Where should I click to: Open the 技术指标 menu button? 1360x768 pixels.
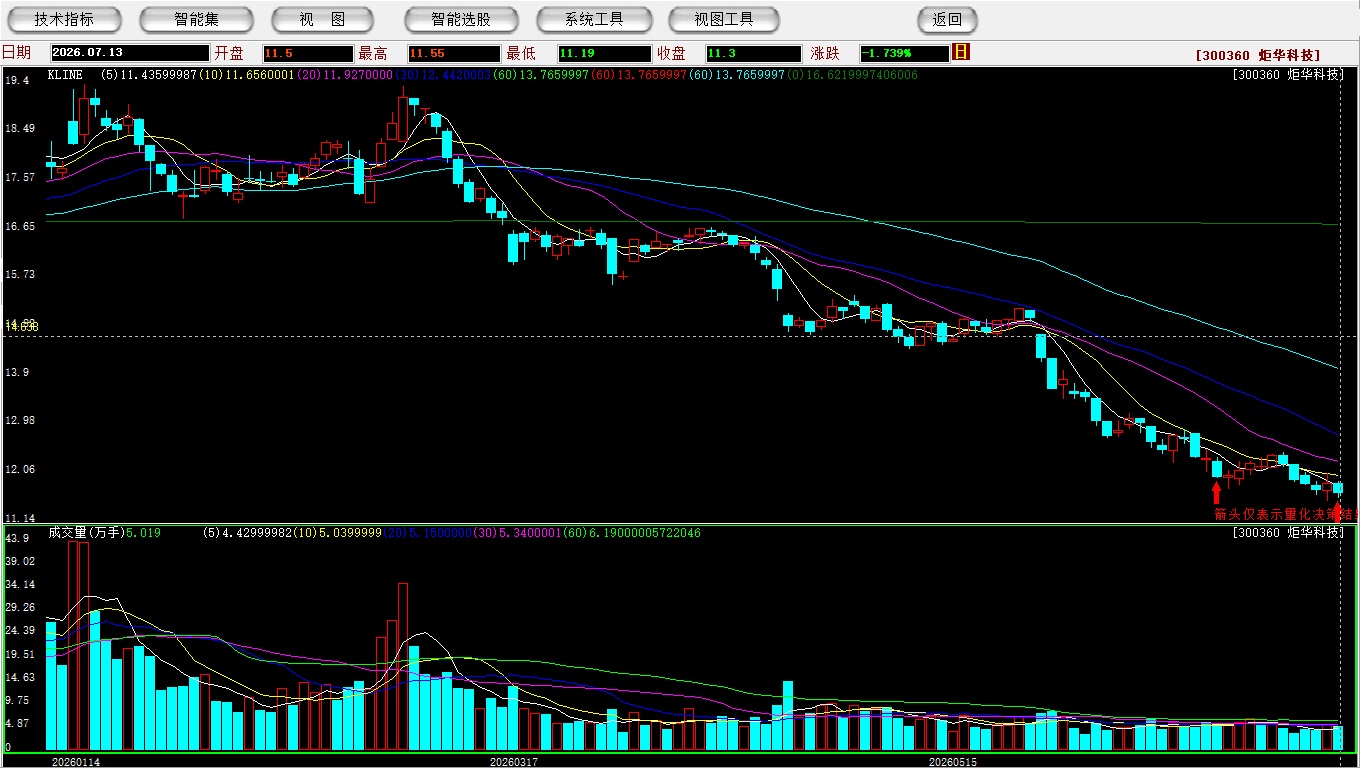[64, 19]
